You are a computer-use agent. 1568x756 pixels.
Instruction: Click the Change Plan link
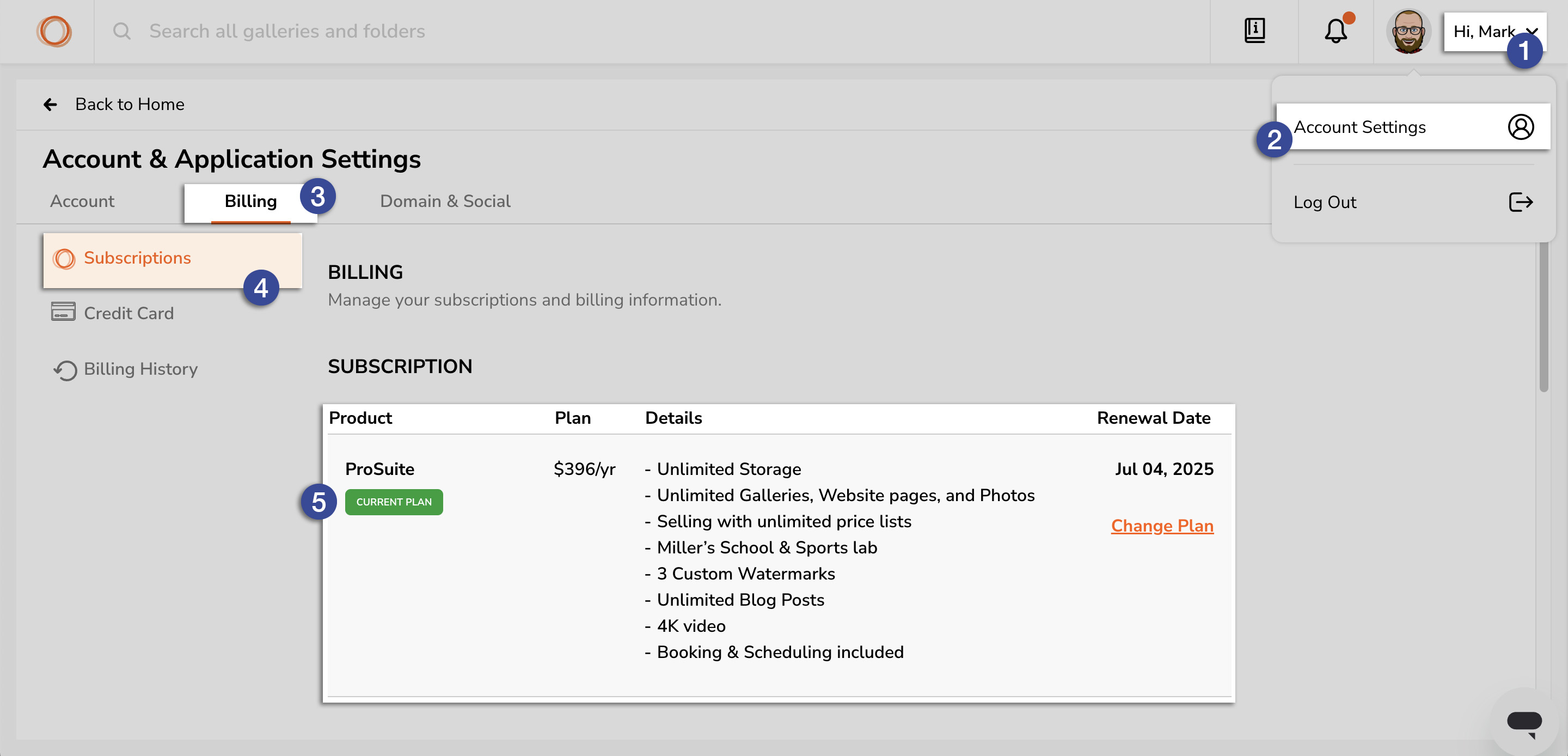pyautogui.click(x=1162, y=526)
